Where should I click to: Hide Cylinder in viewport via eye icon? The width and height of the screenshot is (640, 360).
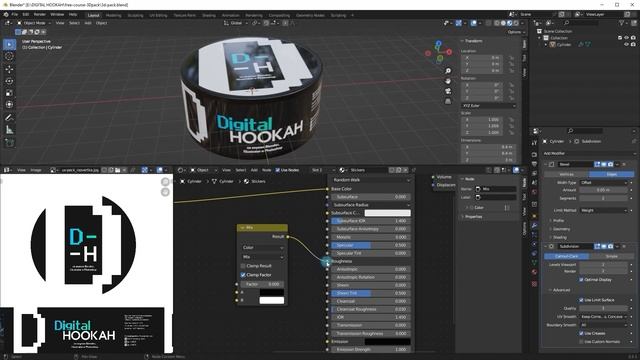[626, 44]
